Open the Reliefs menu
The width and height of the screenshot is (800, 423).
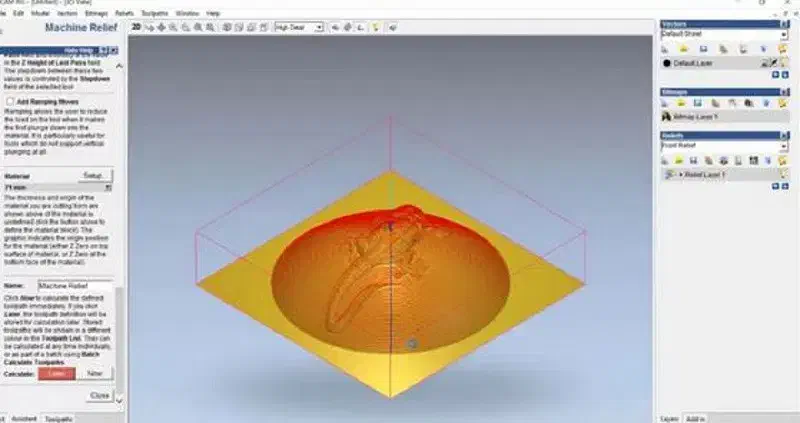(124, 13)
